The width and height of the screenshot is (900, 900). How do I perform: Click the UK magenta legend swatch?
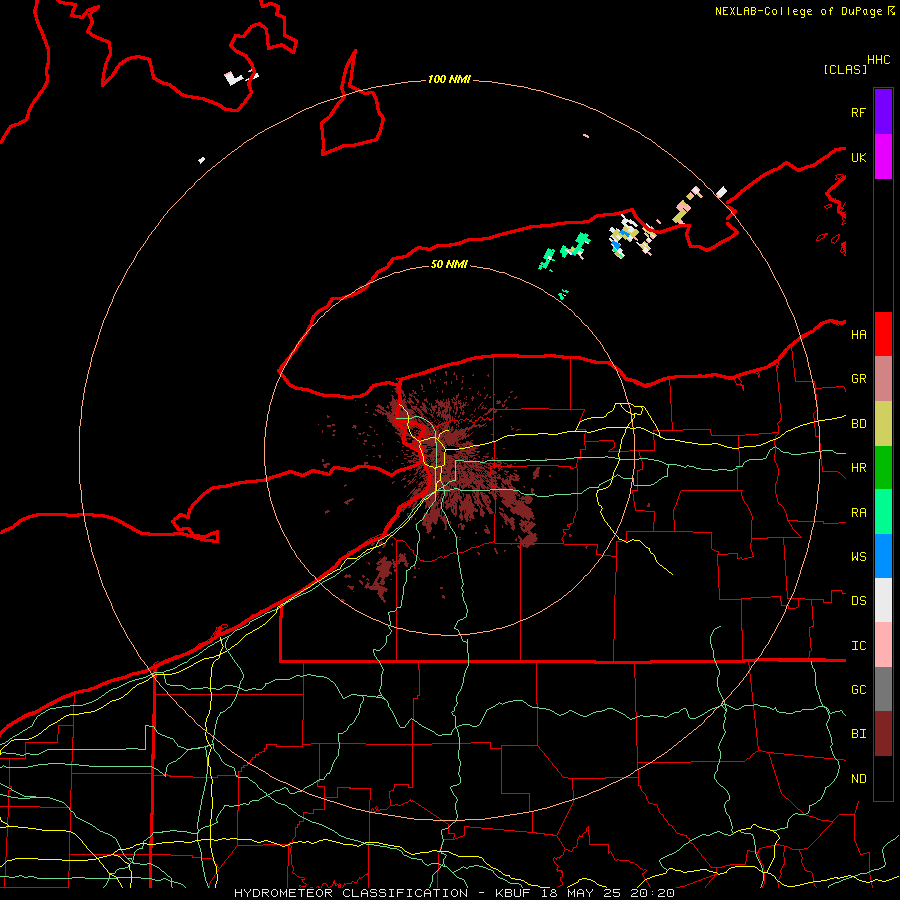[883, 157]
